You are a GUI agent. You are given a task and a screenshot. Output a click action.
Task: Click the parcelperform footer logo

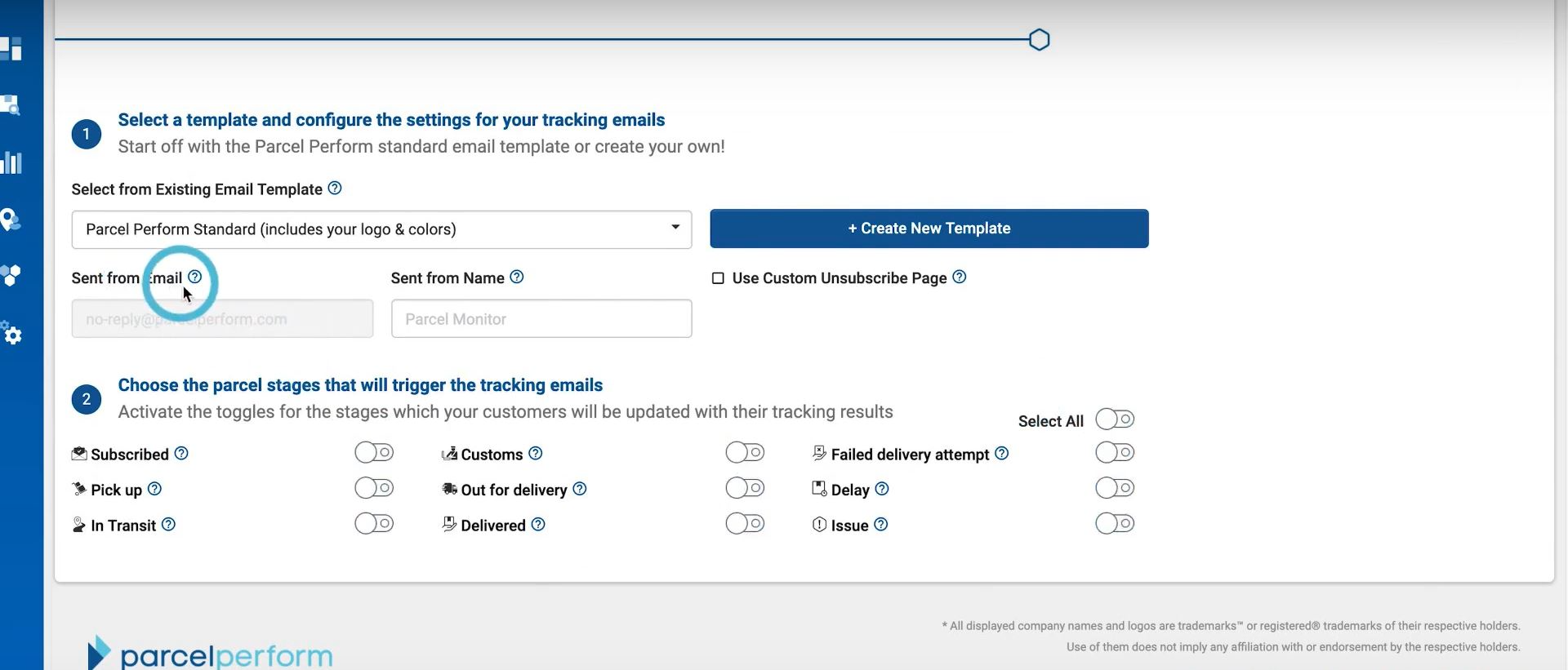pyautogui.click(x=211, y=654)
